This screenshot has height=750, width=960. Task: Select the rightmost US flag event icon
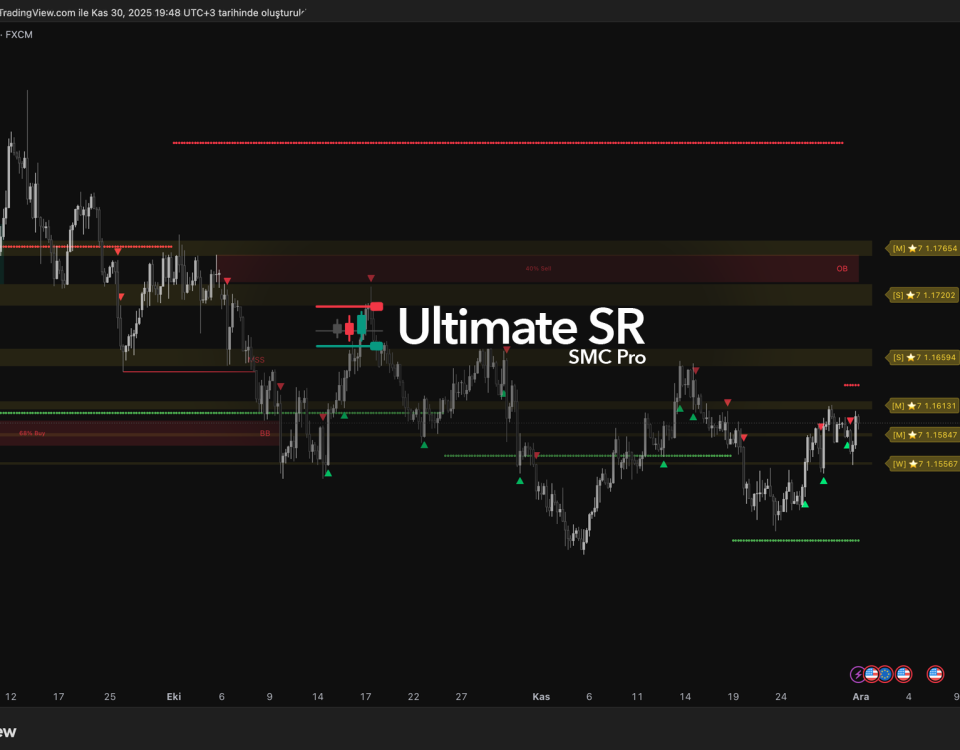pos(935,674)
